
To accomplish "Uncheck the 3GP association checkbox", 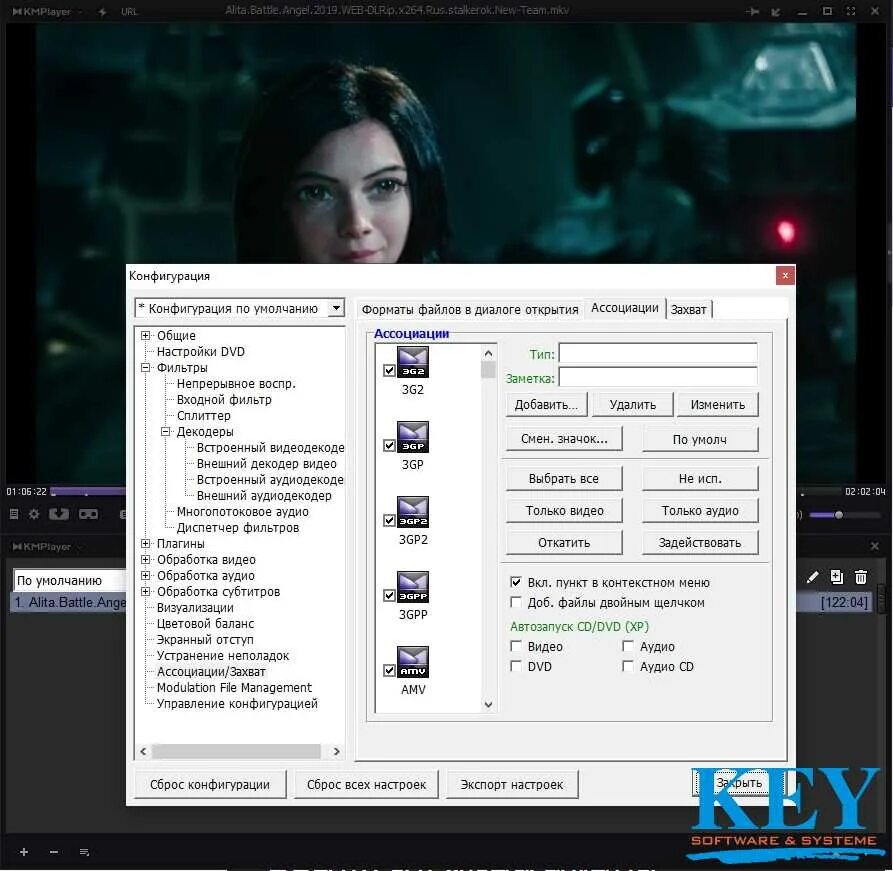I will tap(390, 445).
